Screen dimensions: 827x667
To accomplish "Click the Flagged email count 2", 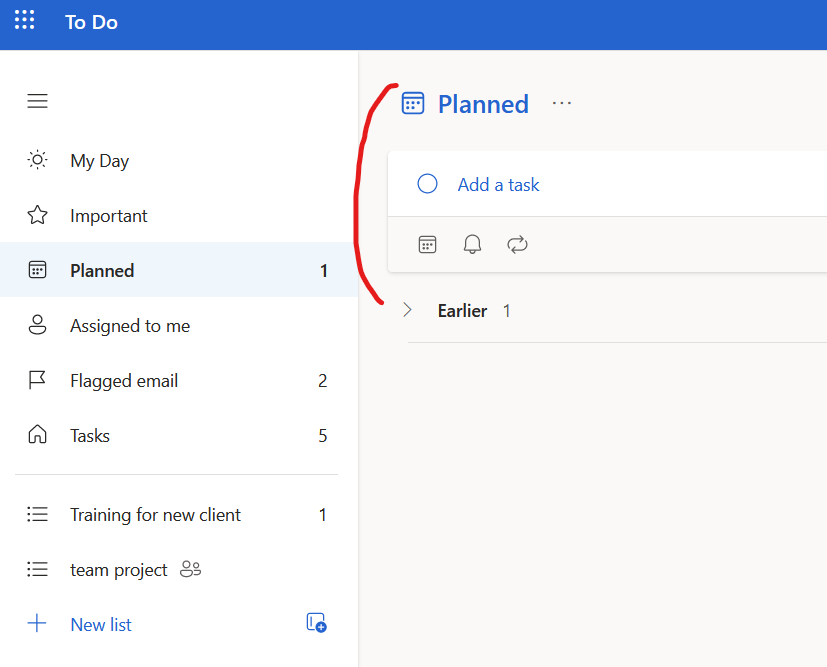I will (323, 381).
